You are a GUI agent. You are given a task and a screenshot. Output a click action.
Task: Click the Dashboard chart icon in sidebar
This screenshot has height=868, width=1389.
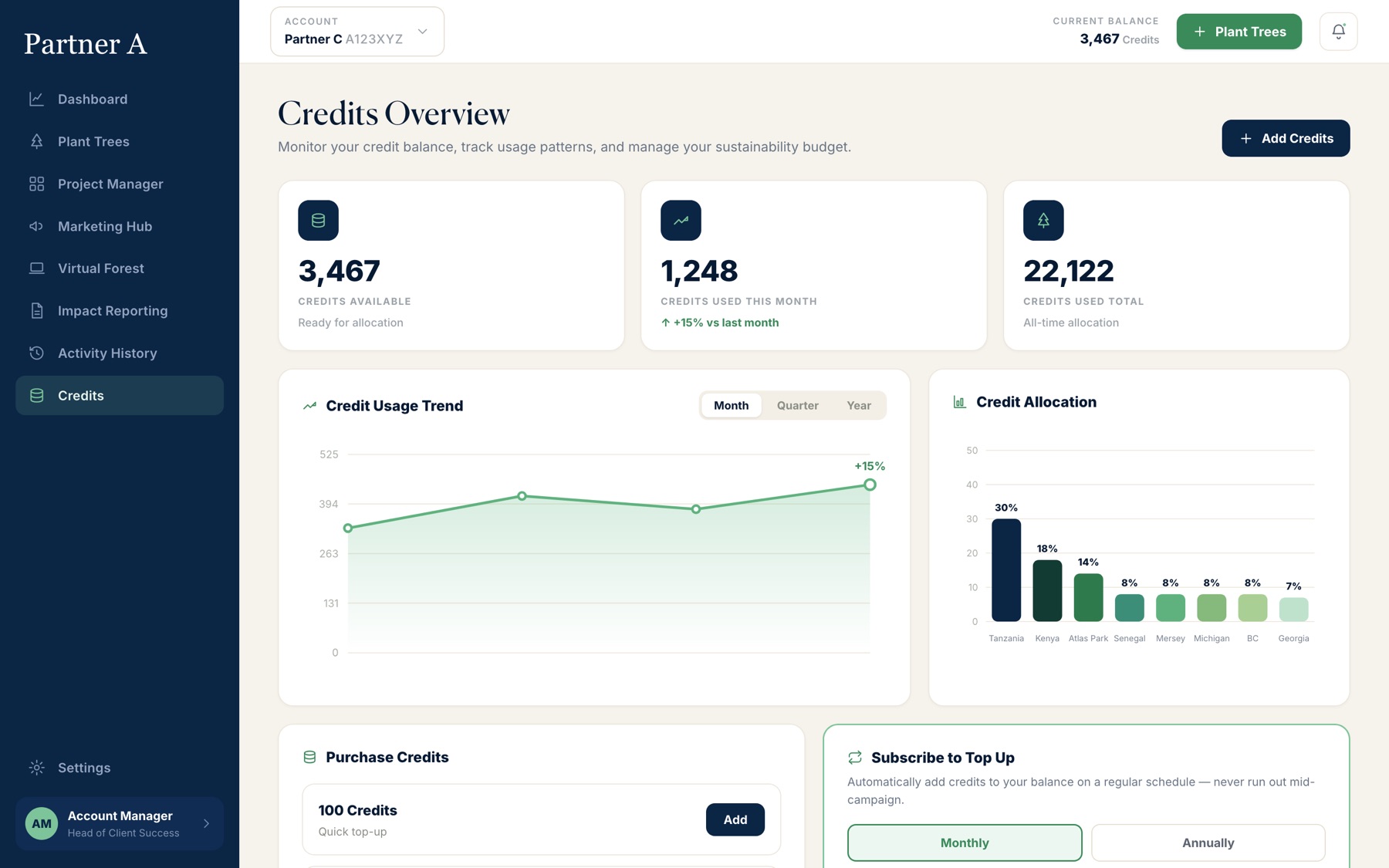pyautogui.click(x=36, y=99)
